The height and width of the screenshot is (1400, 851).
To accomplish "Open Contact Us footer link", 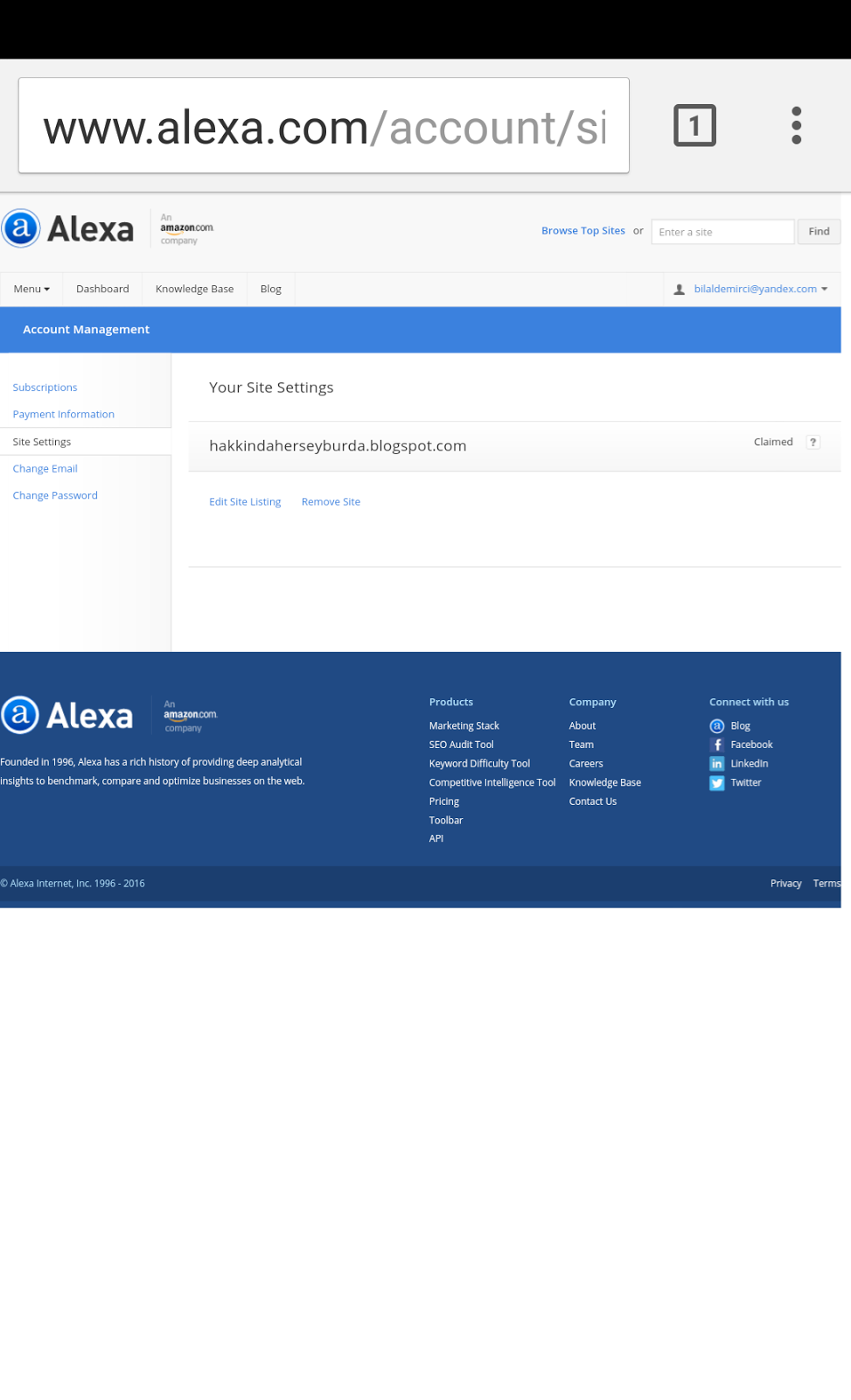I will 593,801.
